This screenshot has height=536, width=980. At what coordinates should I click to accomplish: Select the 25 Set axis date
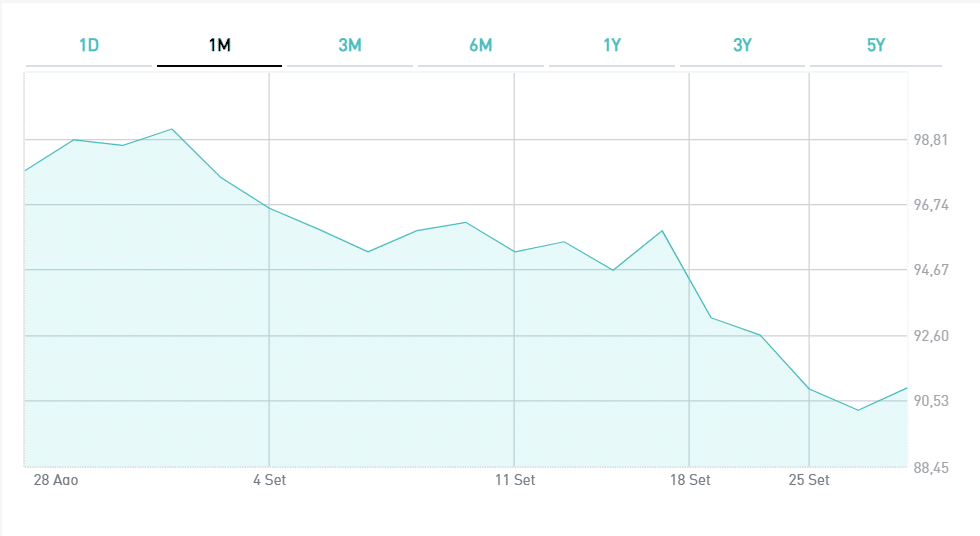[x=809, y=480]
